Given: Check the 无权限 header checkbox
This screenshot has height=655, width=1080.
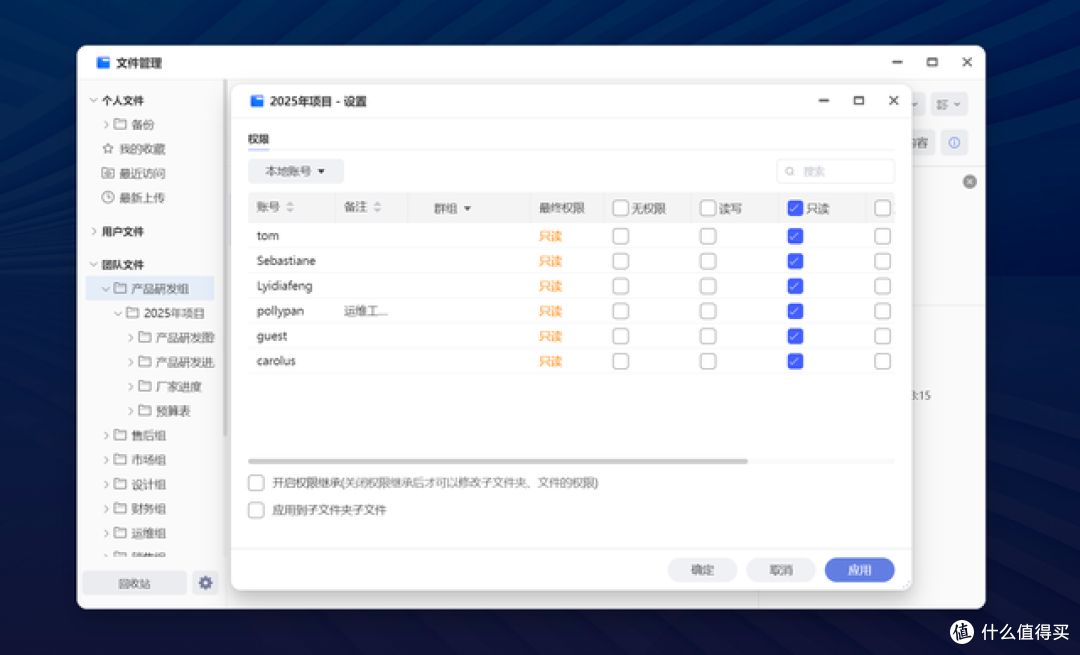Looking at the screenshot, I should click(621, 208).
